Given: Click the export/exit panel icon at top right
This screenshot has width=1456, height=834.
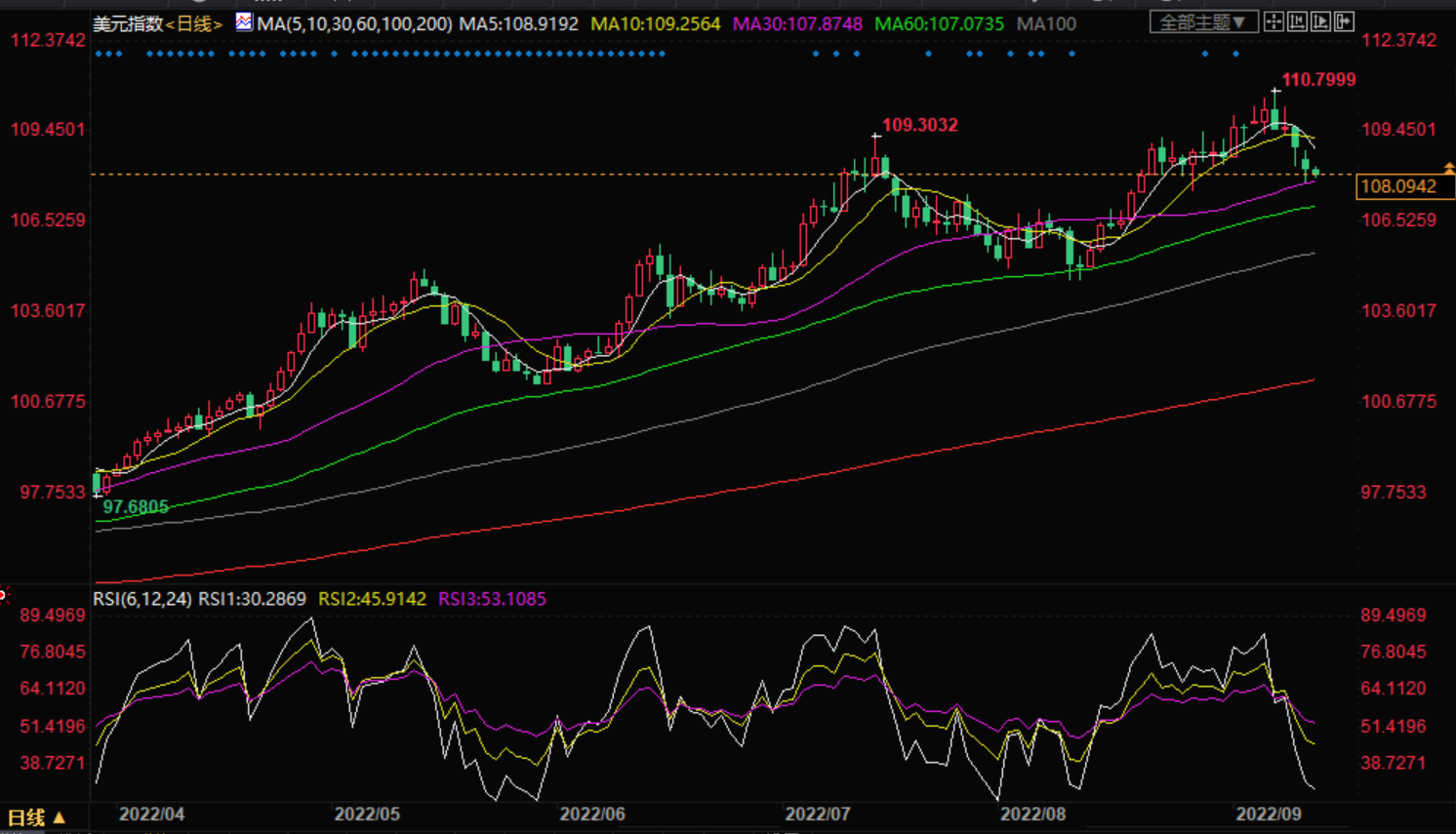Looking at the screenshot, I should [1344, 21].
